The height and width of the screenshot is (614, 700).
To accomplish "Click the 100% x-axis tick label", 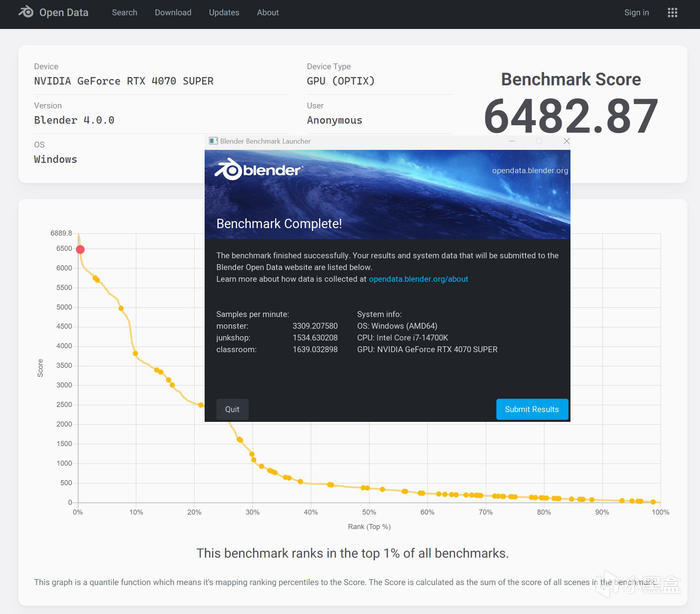I will (660, 512).
